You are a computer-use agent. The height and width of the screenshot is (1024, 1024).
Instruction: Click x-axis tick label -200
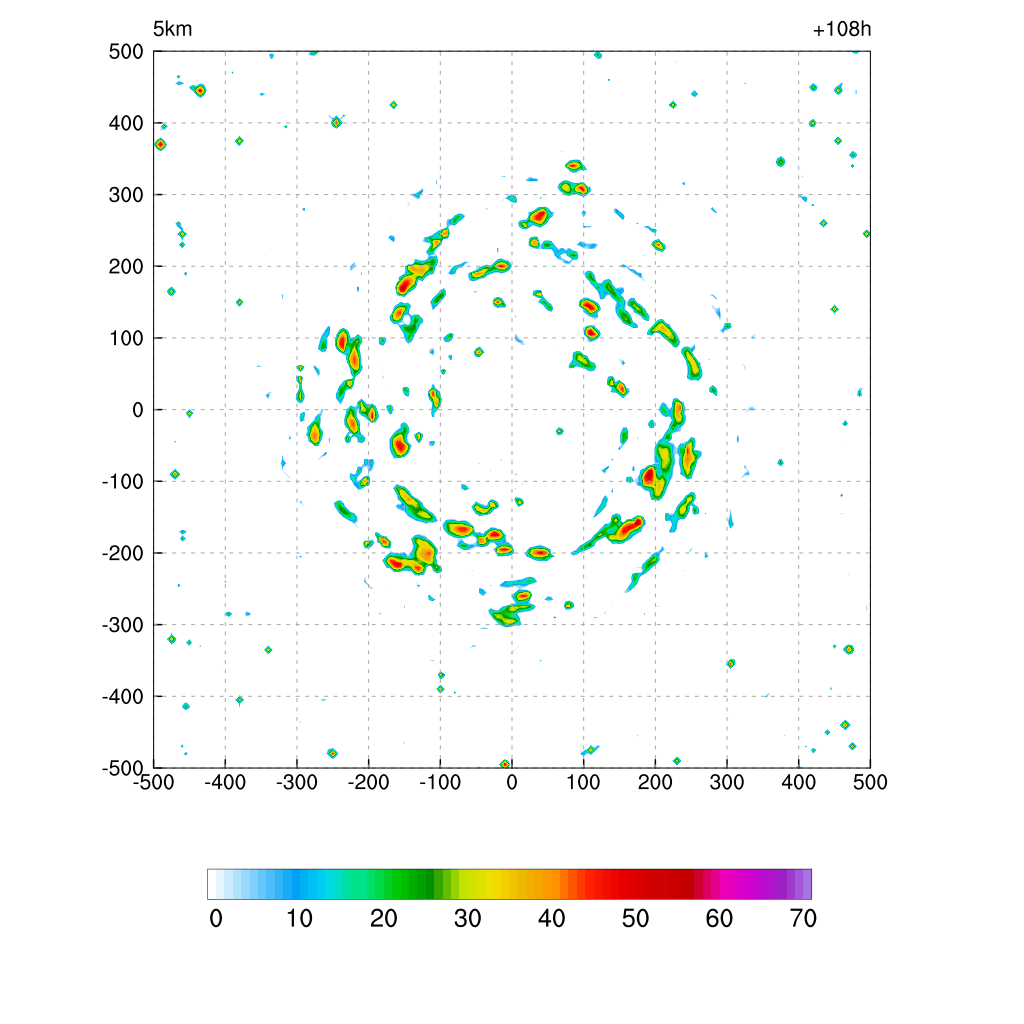(x=368, y=782)
